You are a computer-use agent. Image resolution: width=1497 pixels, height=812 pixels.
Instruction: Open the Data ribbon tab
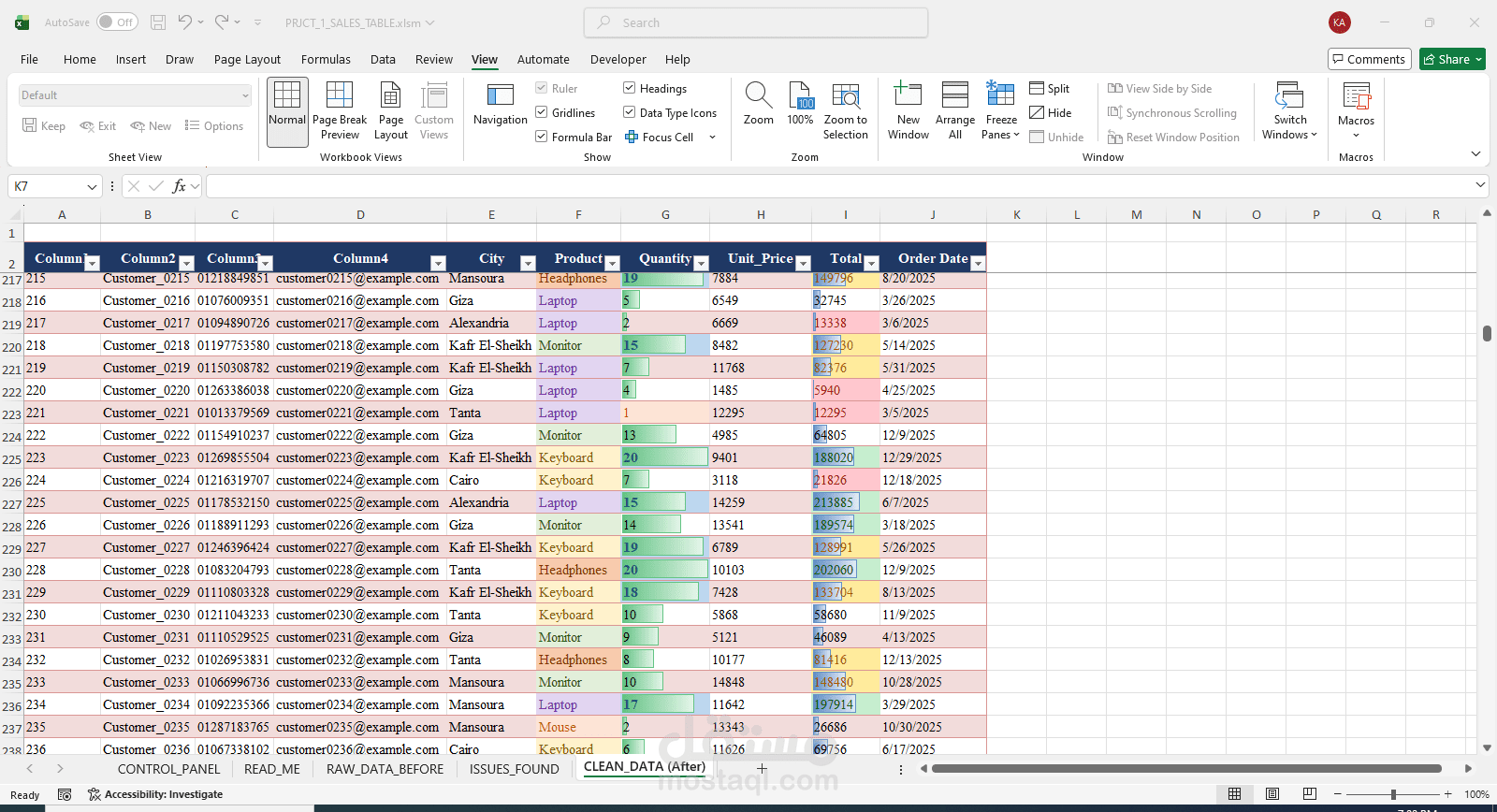[383, 59]
